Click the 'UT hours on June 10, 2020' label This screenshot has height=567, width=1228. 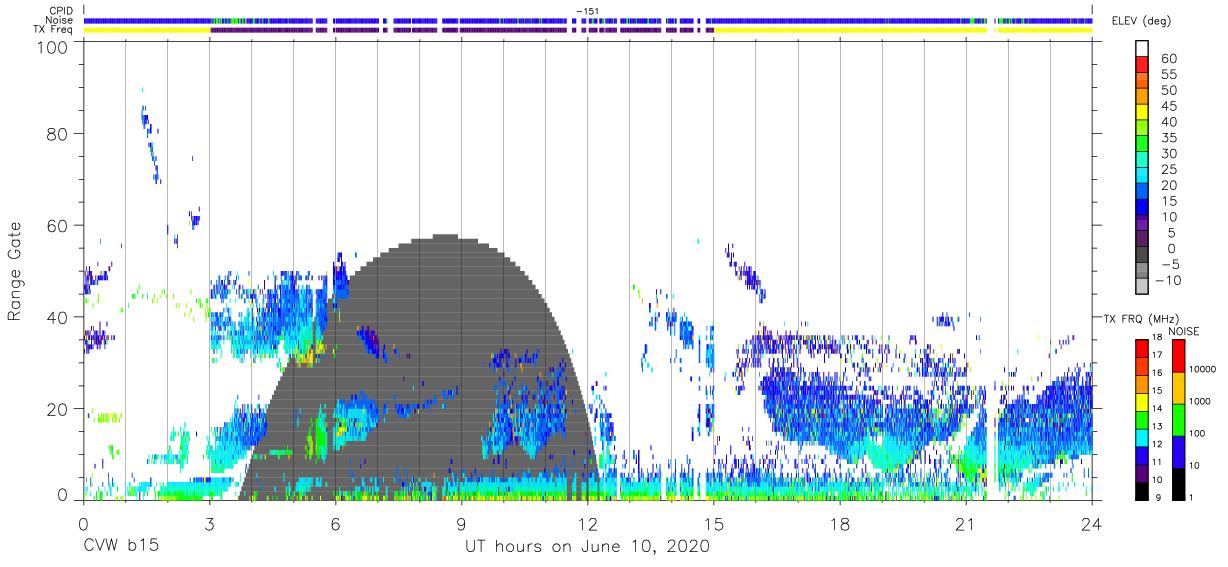(587, 547)
